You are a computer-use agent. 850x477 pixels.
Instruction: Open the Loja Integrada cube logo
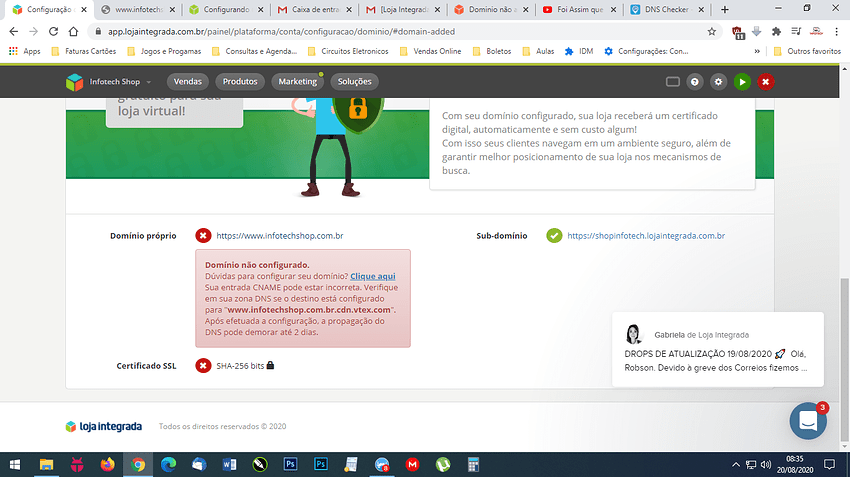click(74, 82)
